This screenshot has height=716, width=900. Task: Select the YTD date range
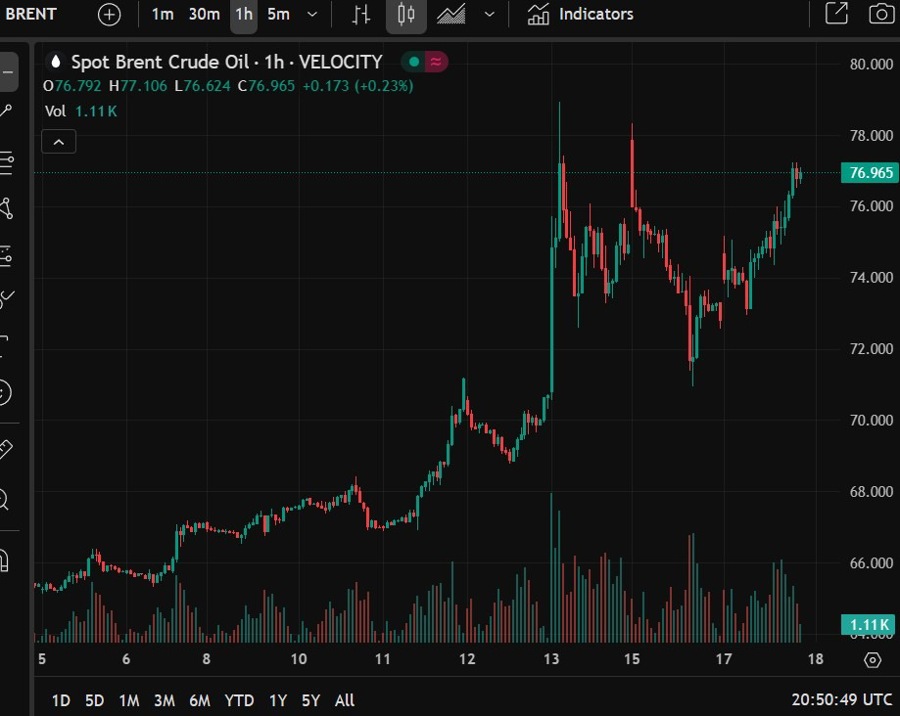click(x=239, y=700)
